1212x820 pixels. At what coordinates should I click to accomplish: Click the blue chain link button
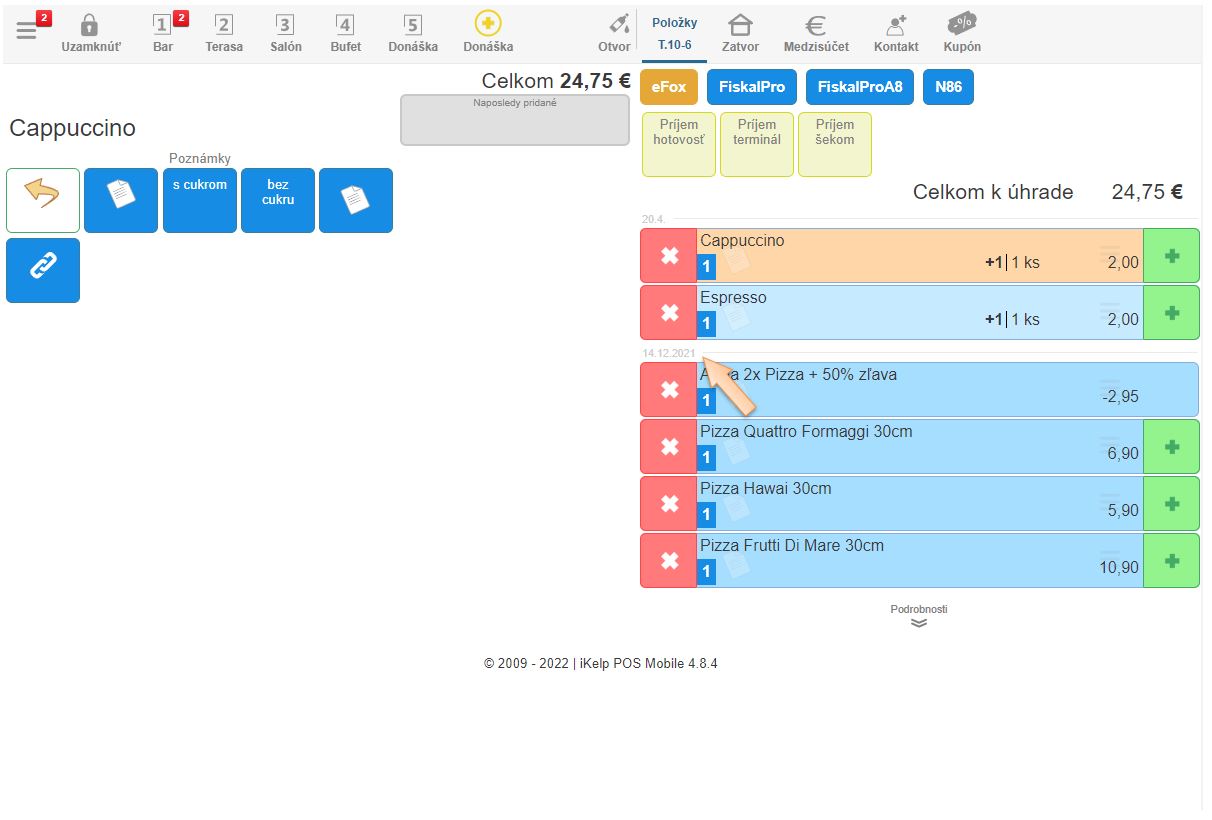coord(43,270)
